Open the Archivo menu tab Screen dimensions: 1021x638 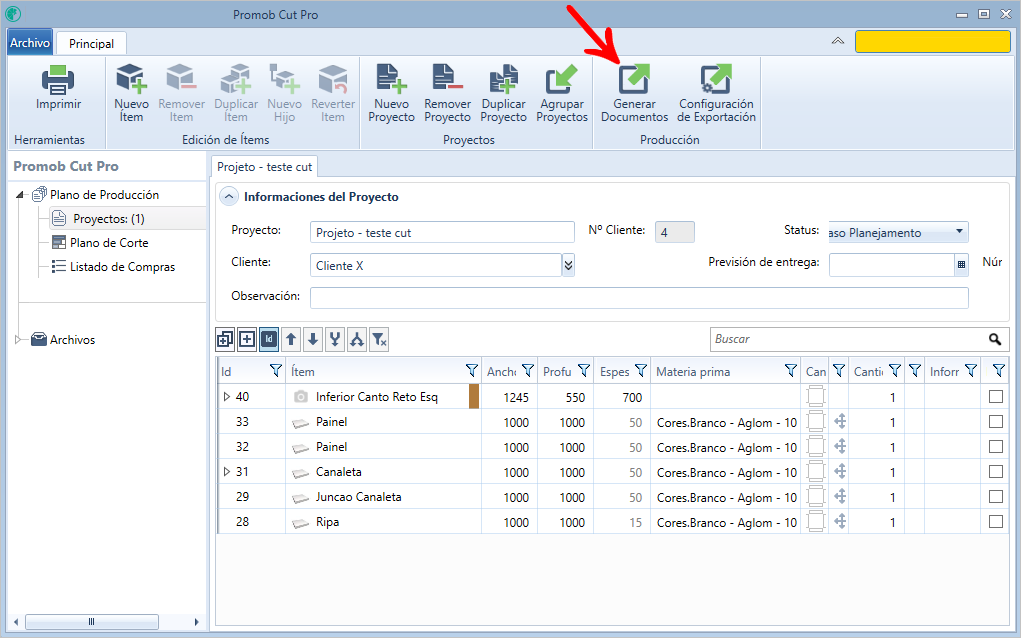tap(30, 42)
